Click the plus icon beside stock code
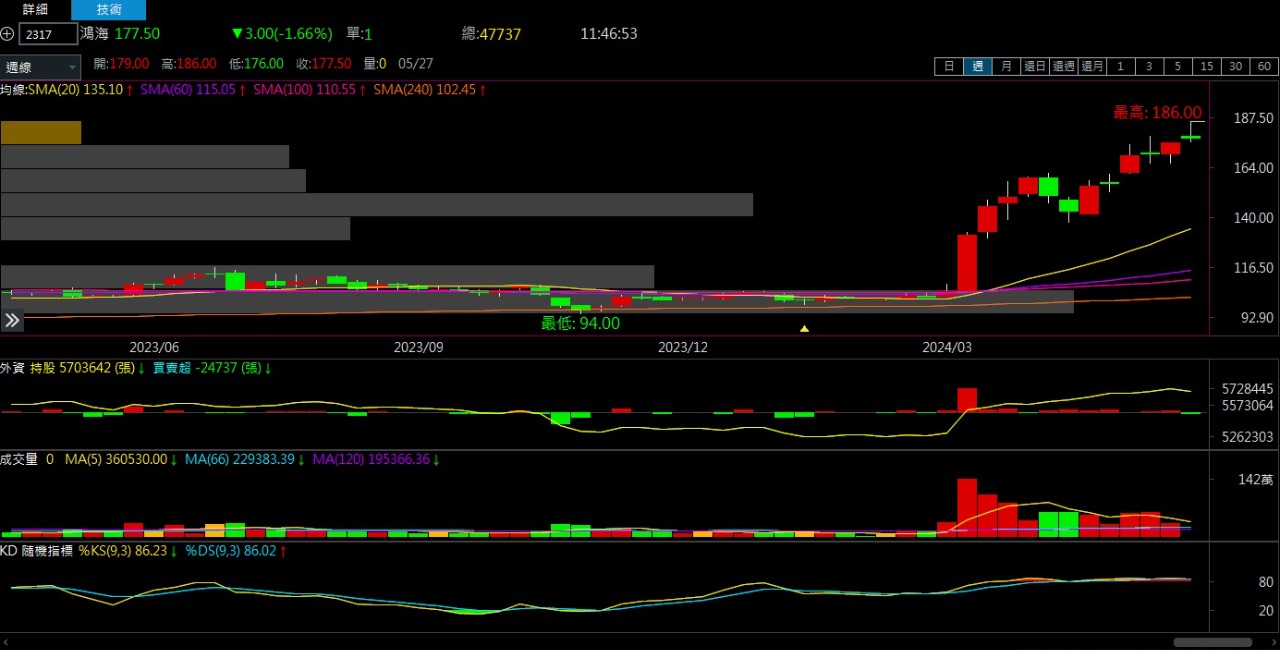Viewport: 1280px width, 650px height. [x=8, y=34]
